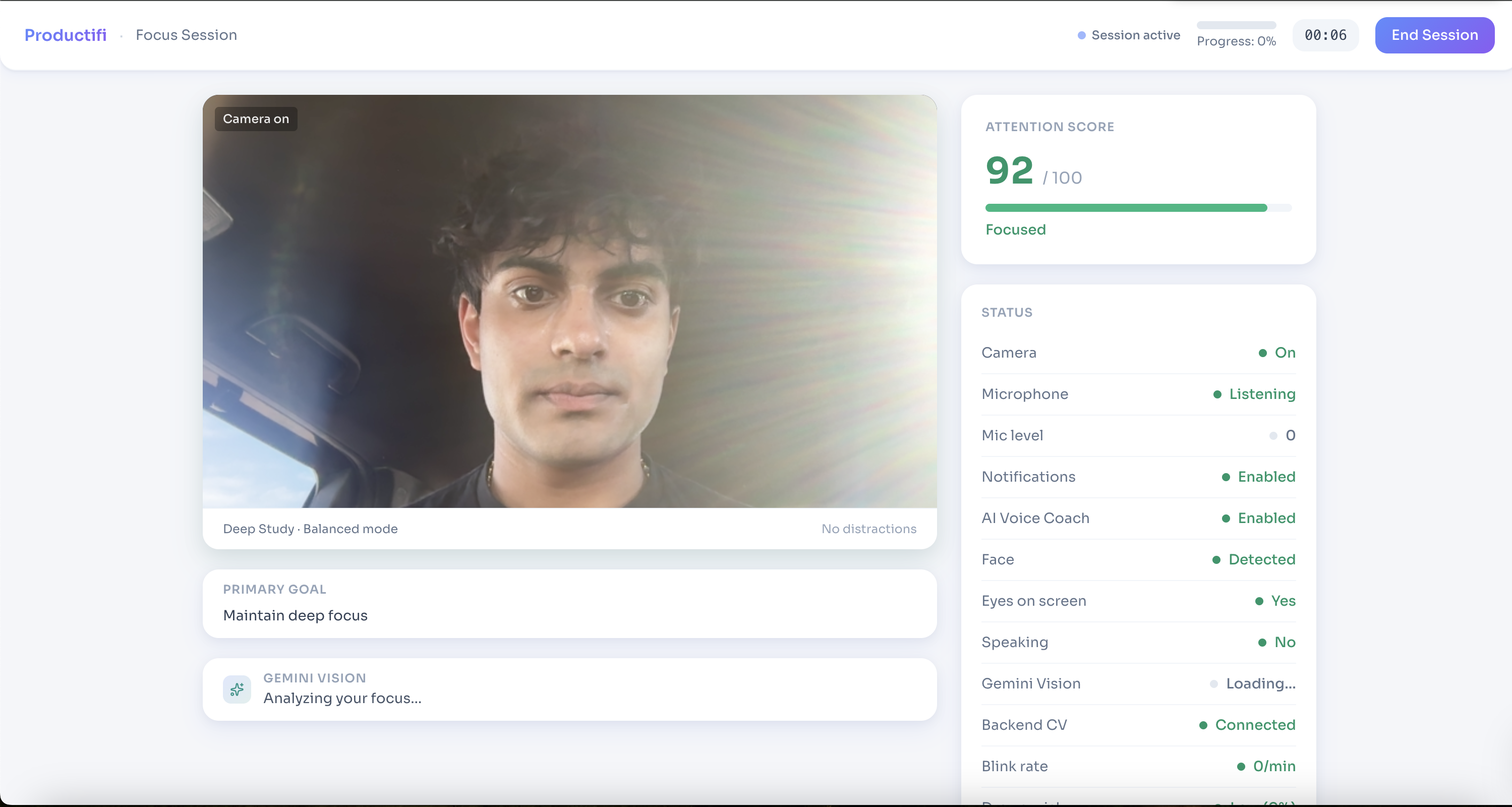Viewport: 1512px width, 807px height.
Task: Click the webcam video preview
Action: [x=569, y=301]
